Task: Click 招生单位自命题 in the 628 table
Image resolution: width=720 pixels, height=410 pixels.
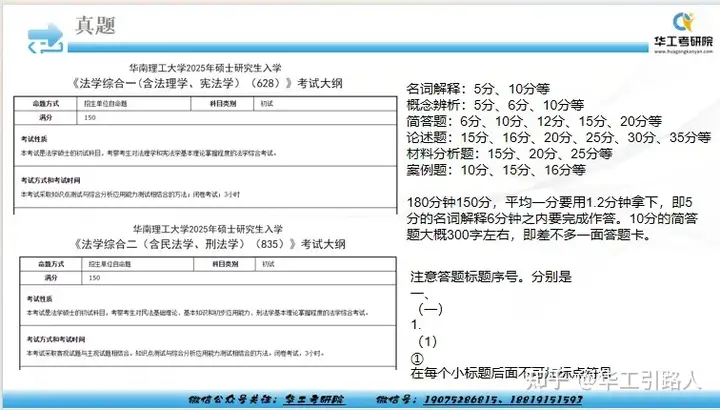Action: pos(105,104)
